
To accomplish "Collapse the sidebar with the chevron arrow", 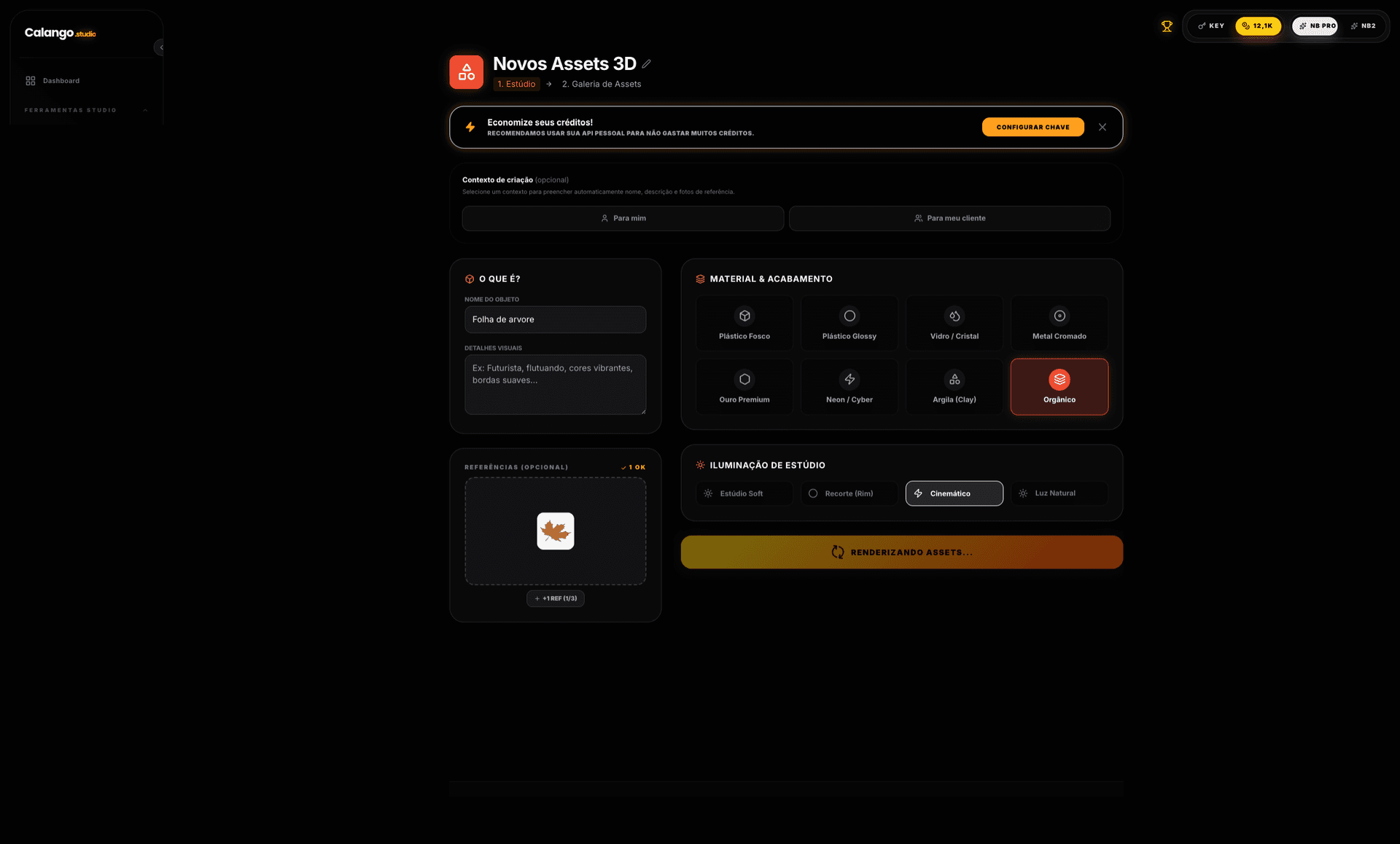I will click(160, 47).
